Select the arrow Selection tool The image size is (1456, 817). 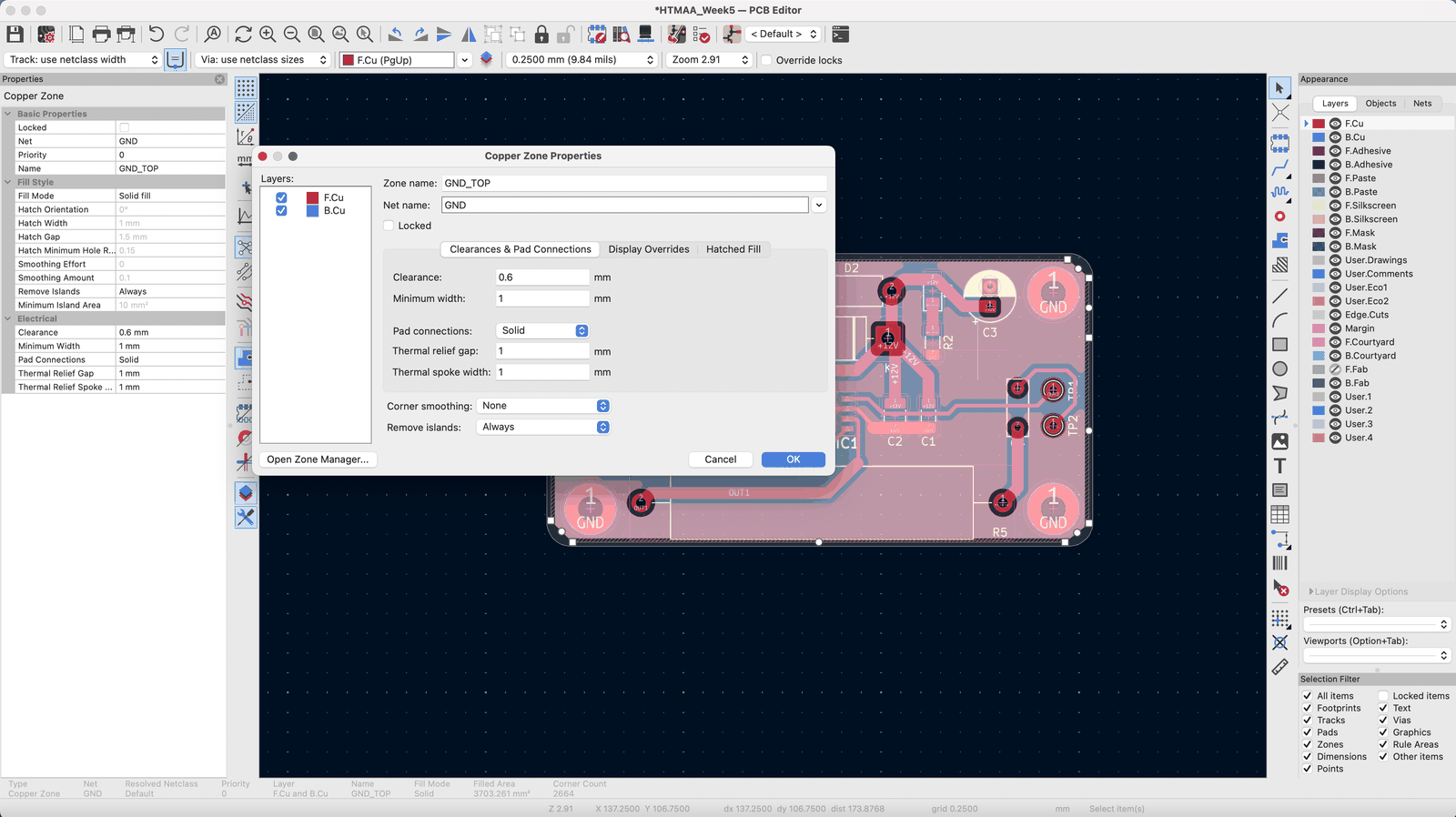point(1279,88)
